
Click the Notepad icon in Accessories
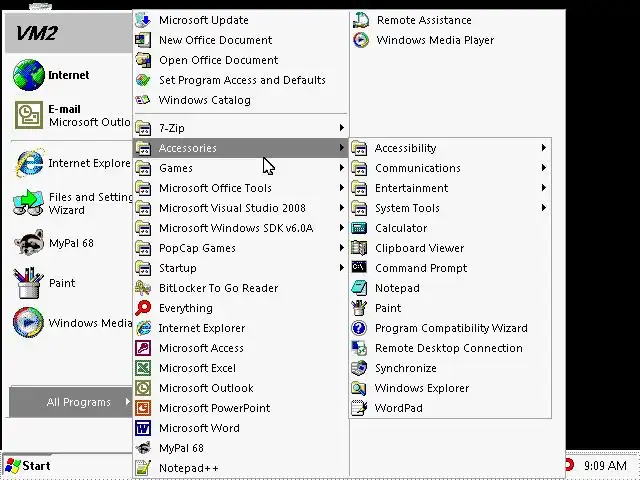point(359,288)
